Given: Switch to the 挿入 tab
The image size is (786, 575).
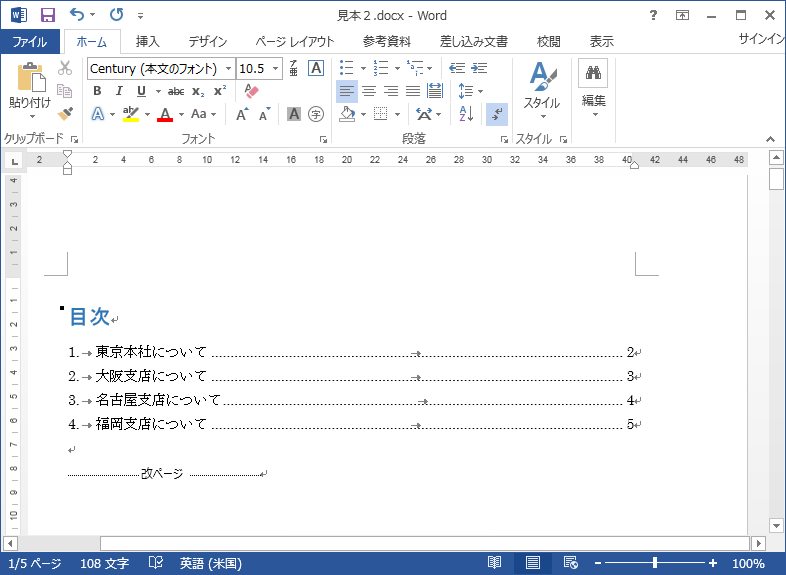Looking at the screenshot, I should click(147, 41).
